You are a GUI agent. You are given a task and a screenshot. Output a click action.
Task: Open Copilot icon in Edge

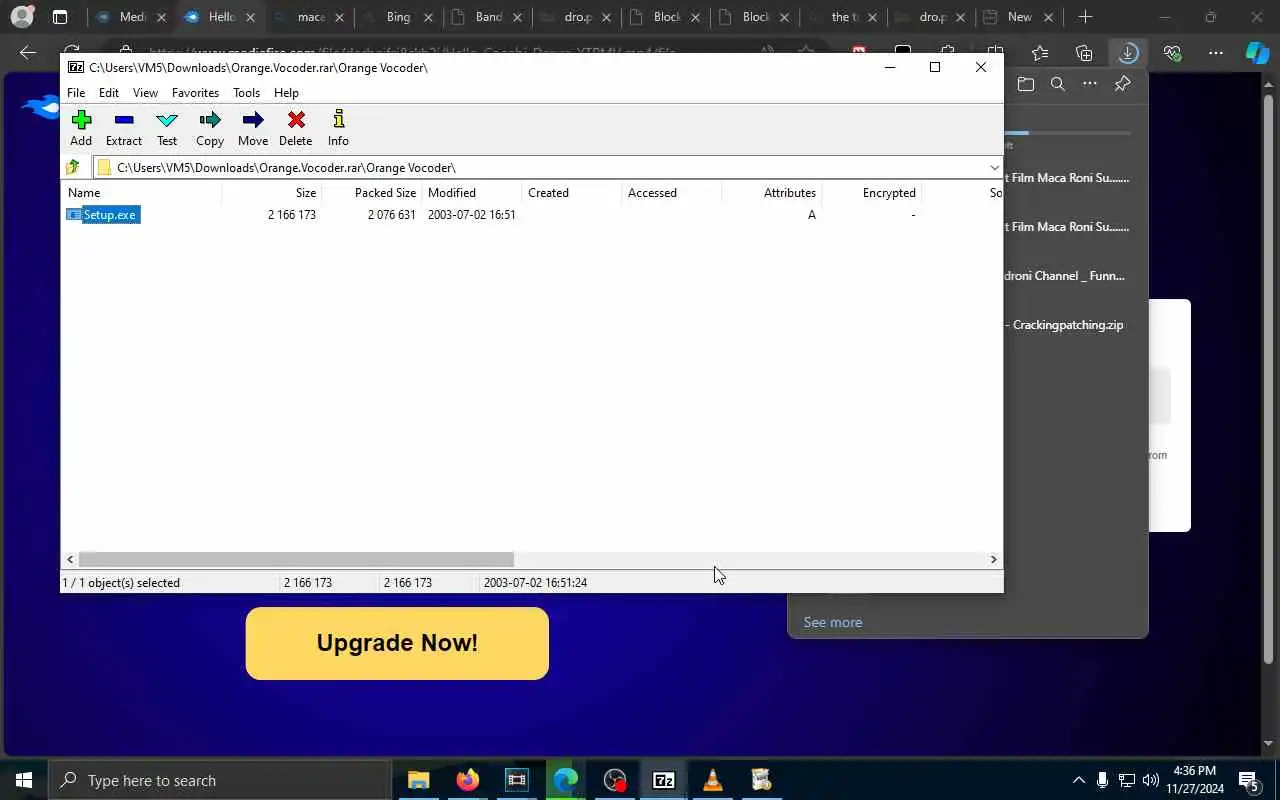point(1257,53)
